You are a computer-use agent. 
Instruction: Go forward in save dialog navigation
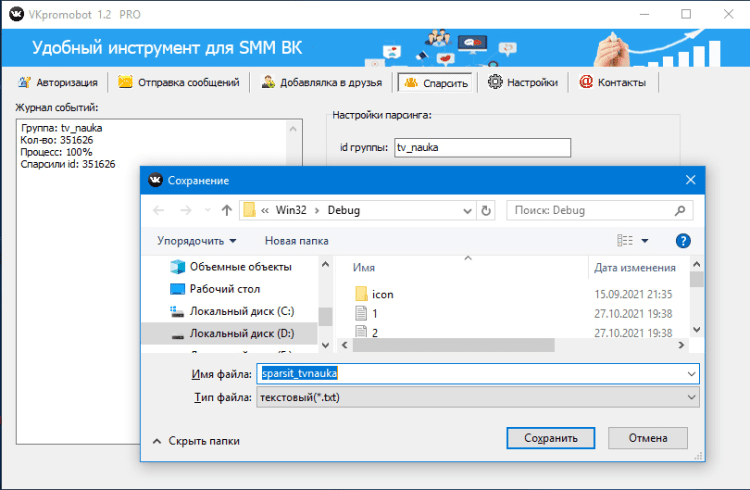(x=186, y=210)
